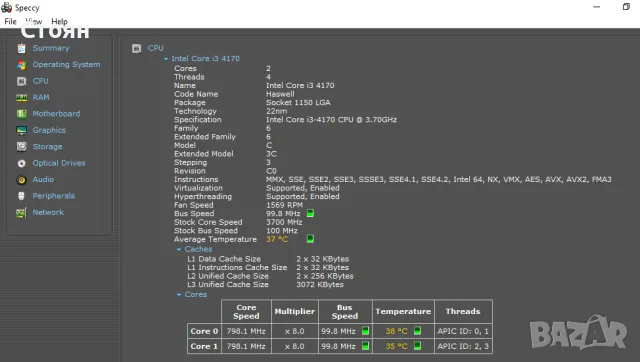Click the Hyperthreading row label
This screenshot has width=640, height=362.
click(203, 196)
